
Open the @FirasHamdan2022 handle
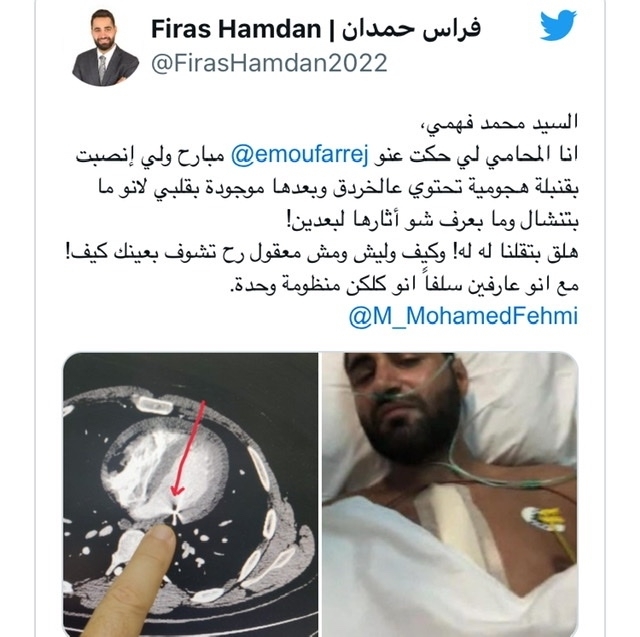pyautogui.click(x=269, y=63)
